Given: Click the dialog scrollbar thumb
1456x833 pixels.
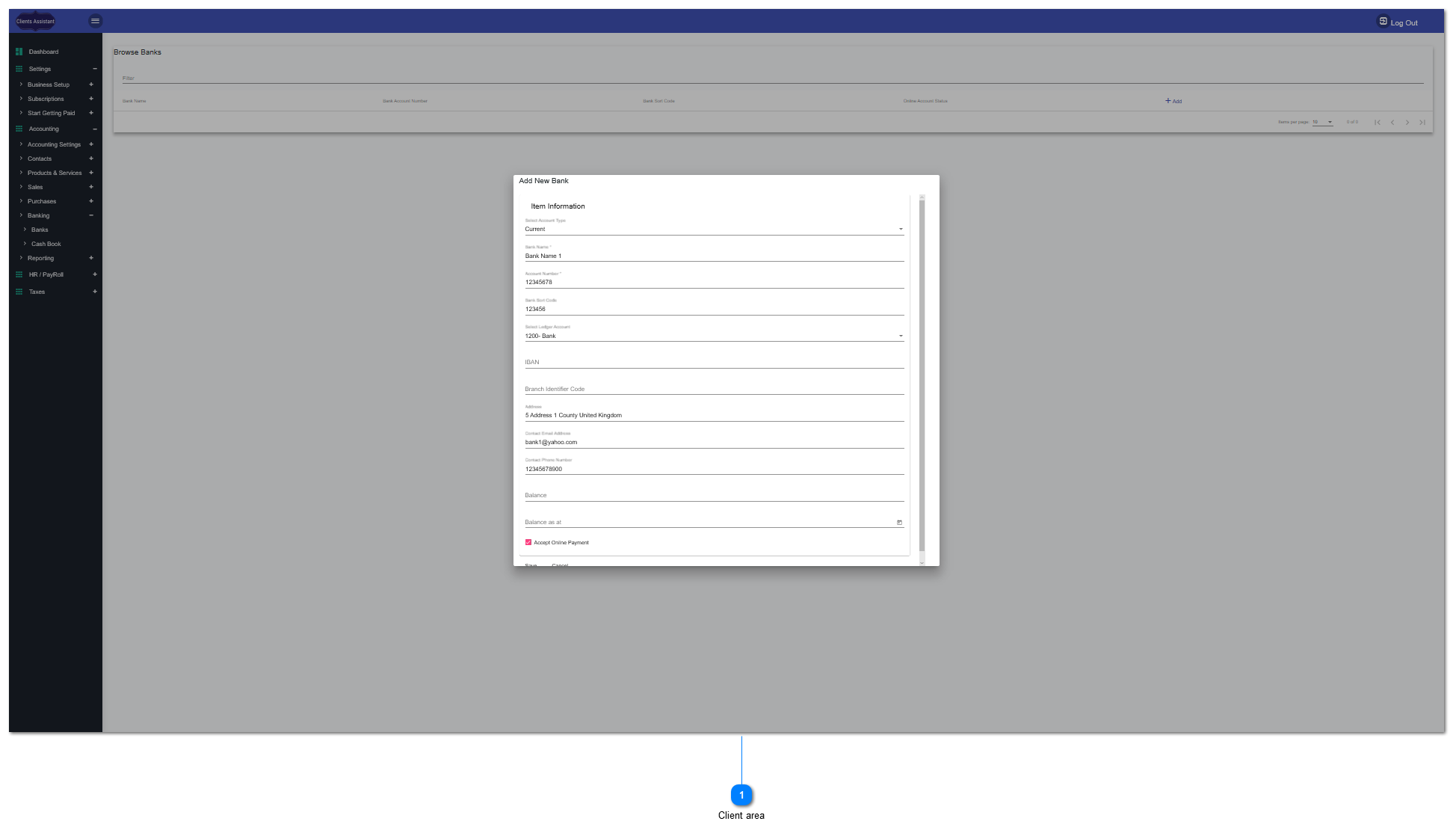Looking at the screenshot, I should point(922,374).
